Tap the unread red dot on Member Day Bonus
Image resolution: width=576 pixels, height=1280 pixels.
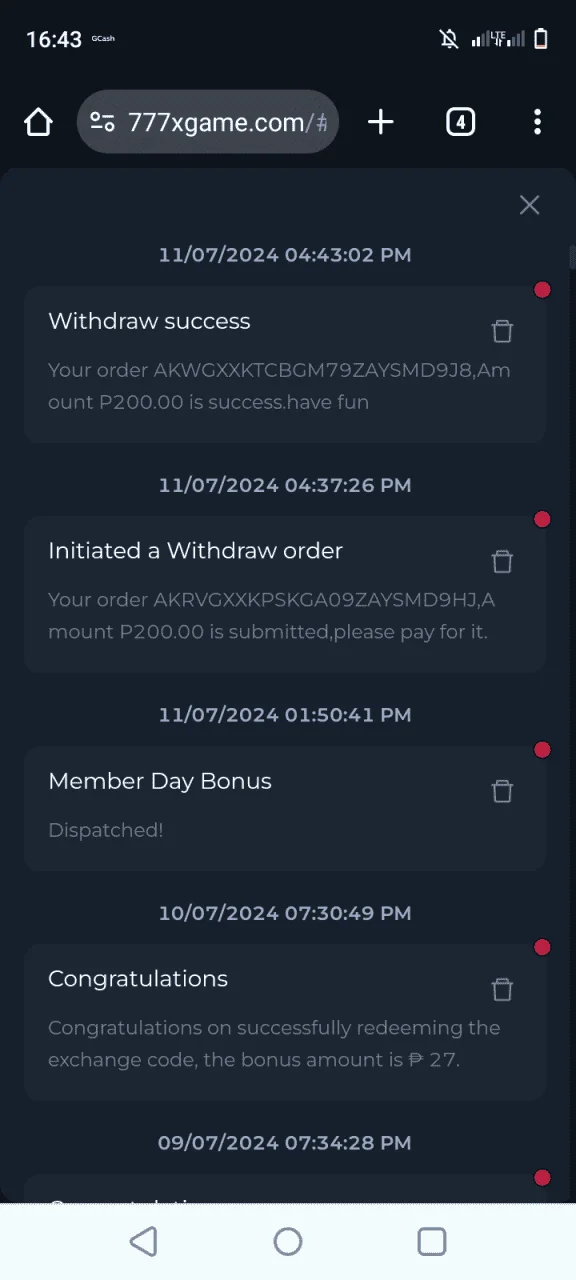click(542, 750)
